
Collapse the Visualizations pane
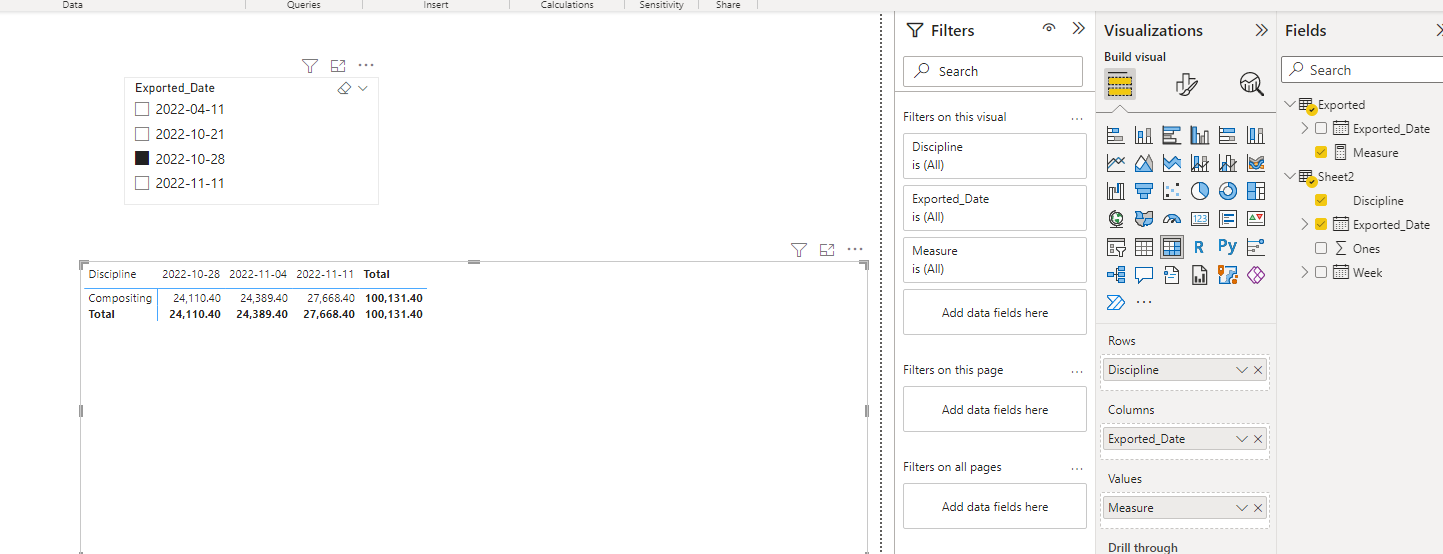pos(1262,30)
